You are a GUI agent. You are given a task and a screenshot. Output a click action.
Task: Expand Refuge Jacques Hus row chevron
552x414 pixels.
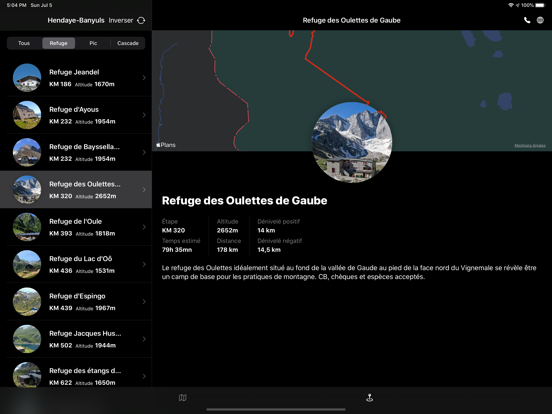click(x=144, y=339)
